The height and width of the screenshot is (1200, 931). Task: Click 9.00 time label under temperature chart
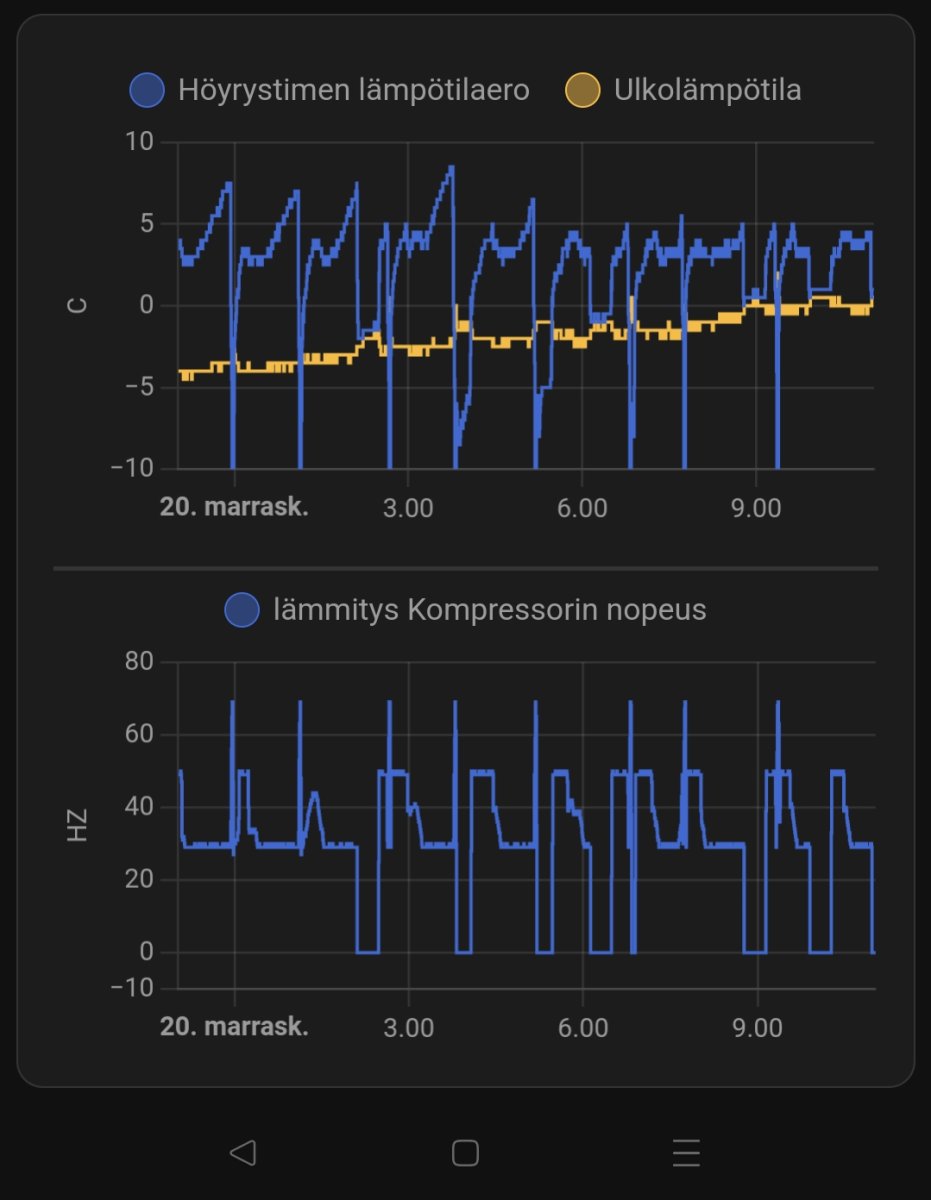pos(756,507)
